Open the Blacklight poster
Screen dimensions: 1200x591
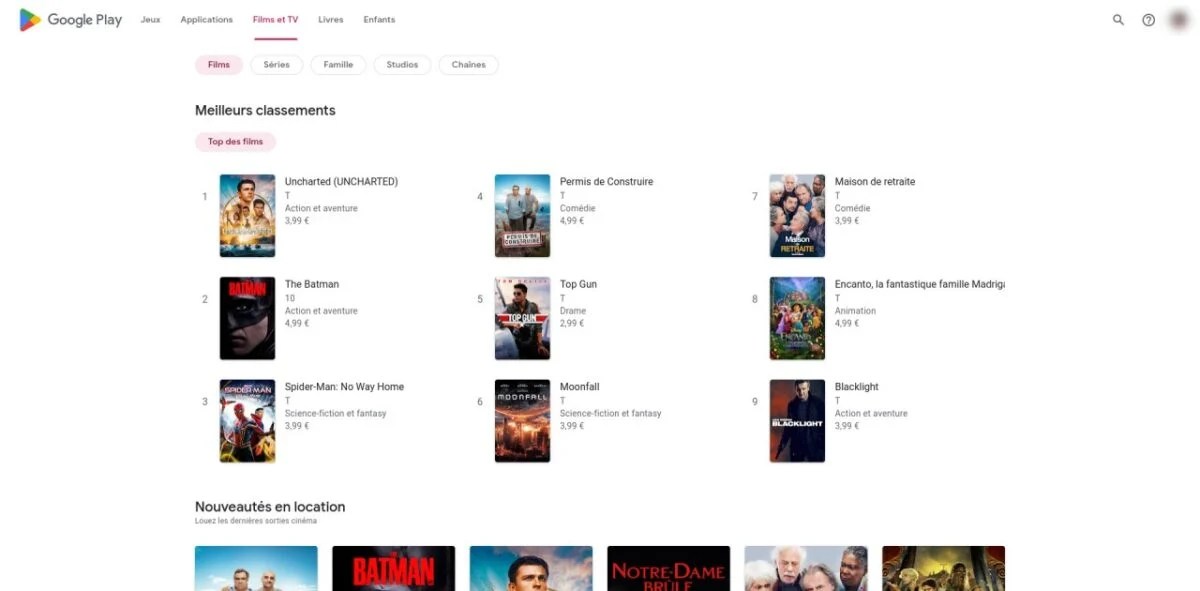[x=797, y=421]
